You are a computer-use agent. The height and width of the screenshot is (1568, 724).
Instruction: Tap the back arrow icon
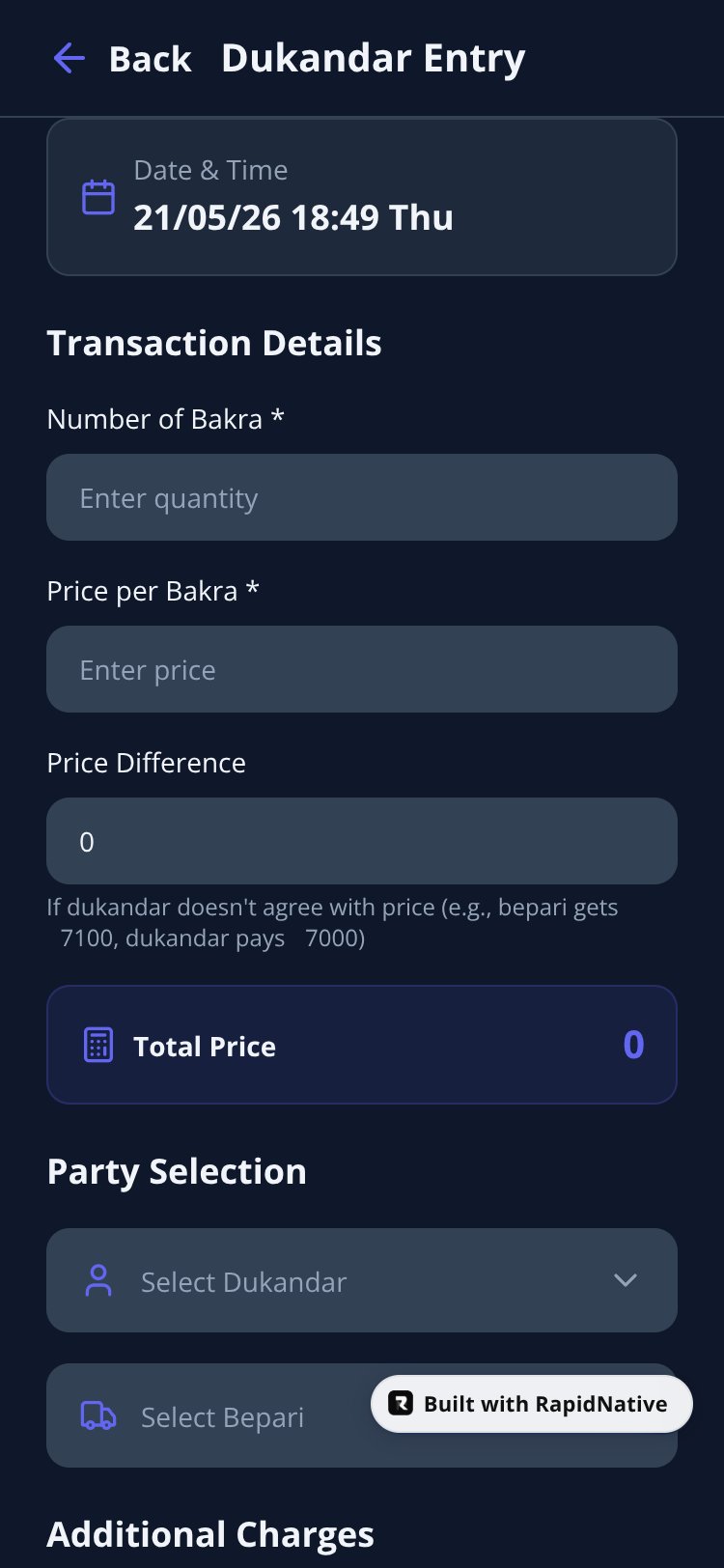coord(69,58)
